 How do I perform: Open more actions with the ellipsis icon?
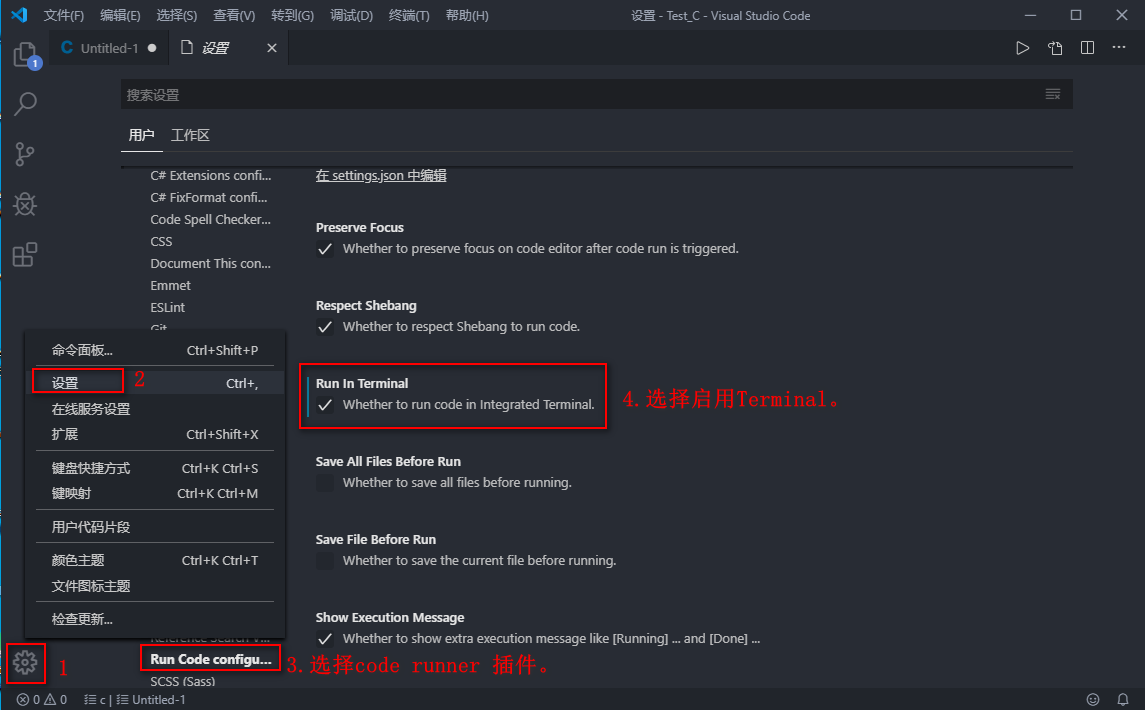click(1120, 46)
